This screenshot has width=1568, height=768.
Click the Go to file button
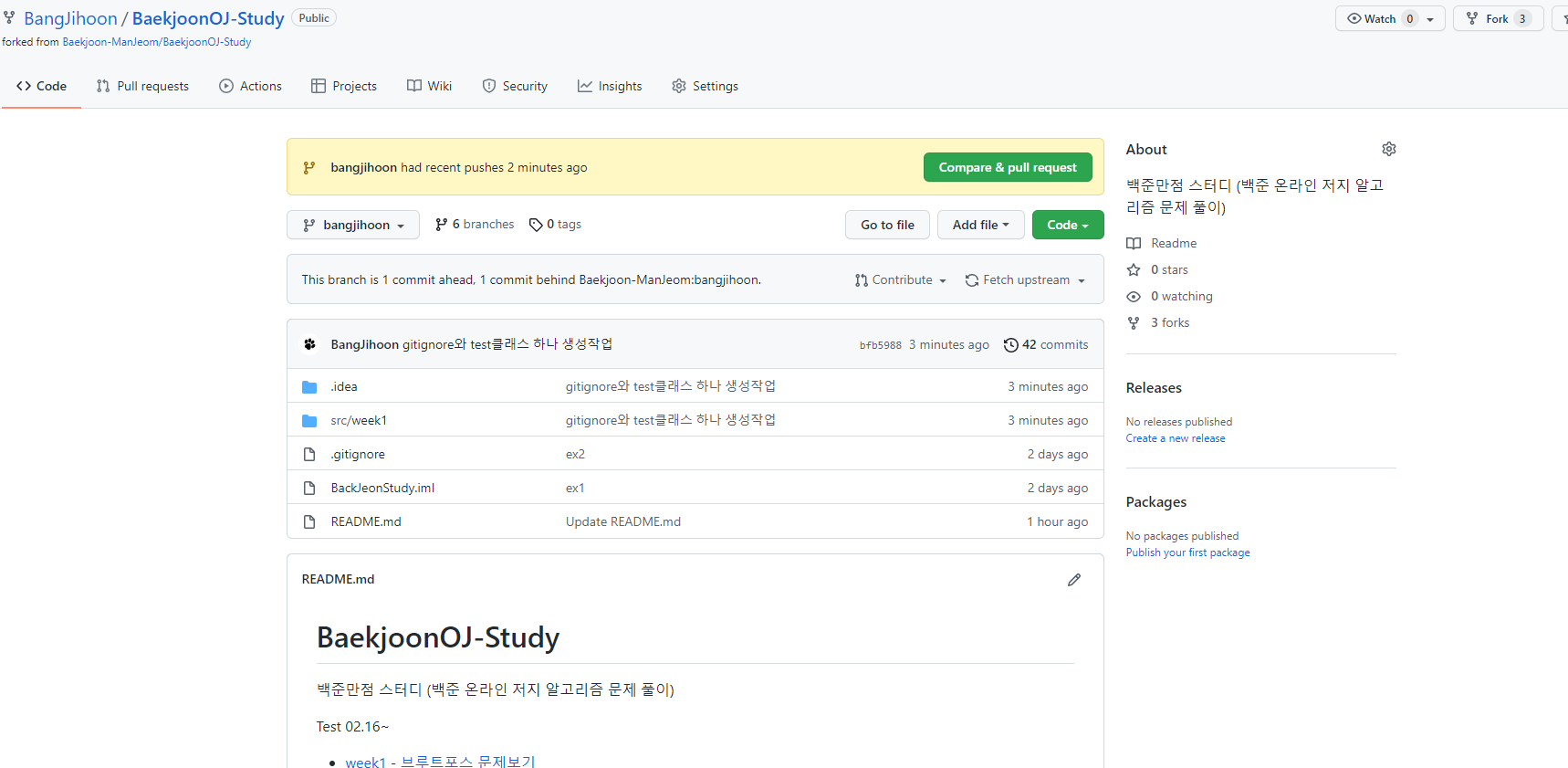pyautogui.click(x=887, y=225)
